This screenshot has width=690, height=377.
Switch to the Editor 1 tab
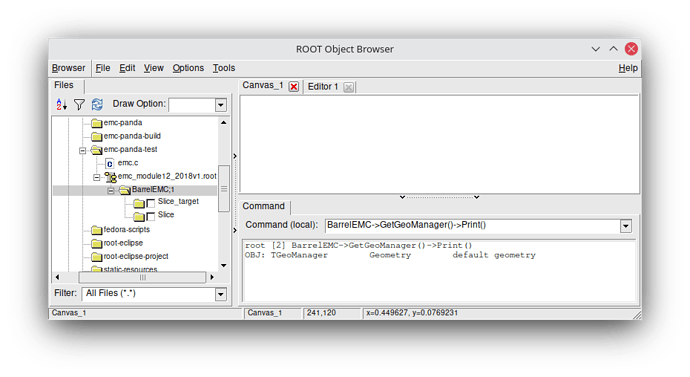pos(323,87)
